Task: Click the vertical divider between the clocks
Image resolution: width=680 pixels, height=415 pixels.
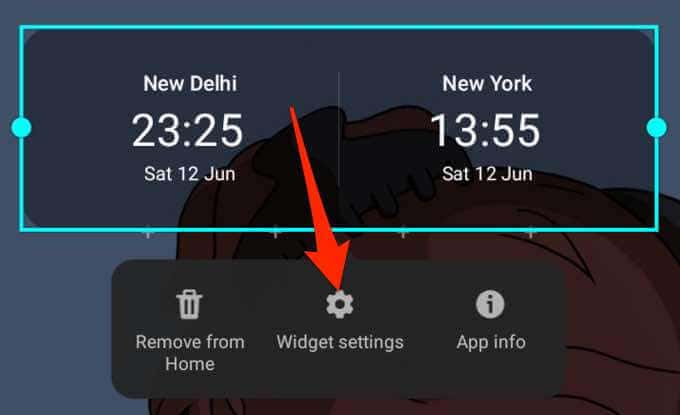Action: [x=338, y=130]
